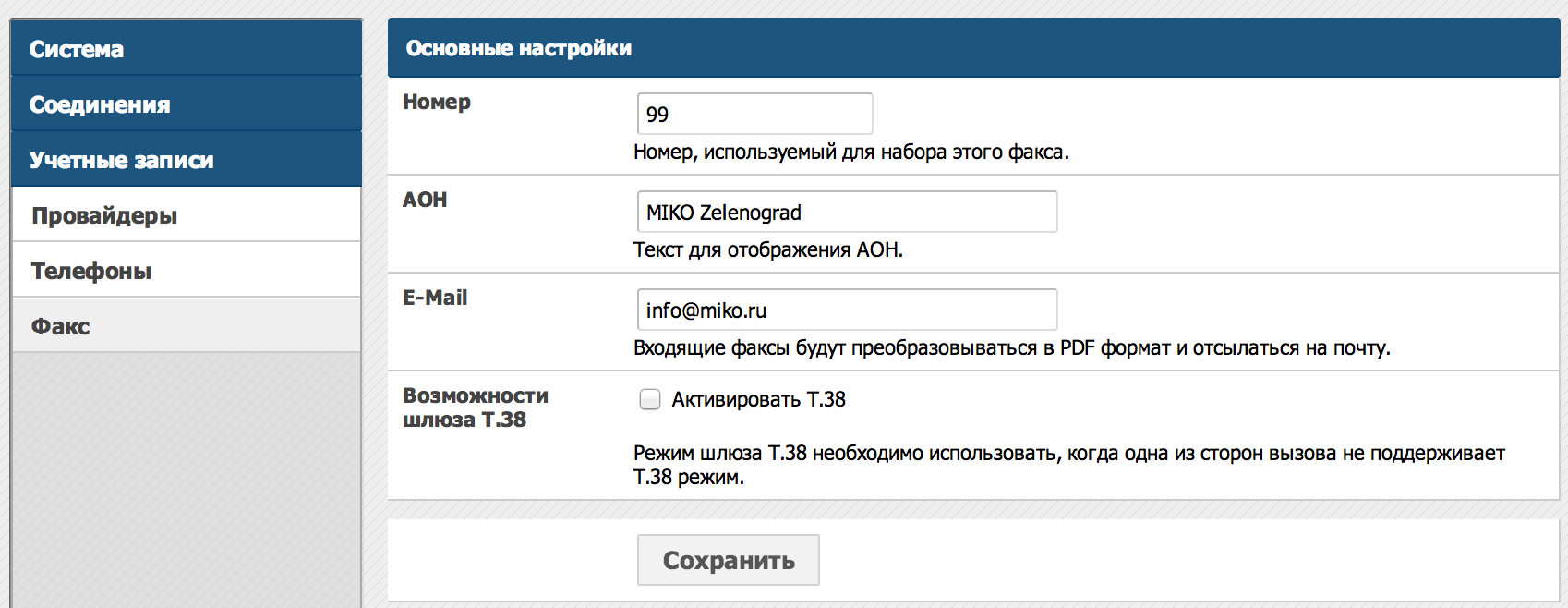This screenshot has height=608, width=1568.
Task: Click the АОН field with MIKO Zelenograd
Action: pyautogui.click(x=847, y=212)
